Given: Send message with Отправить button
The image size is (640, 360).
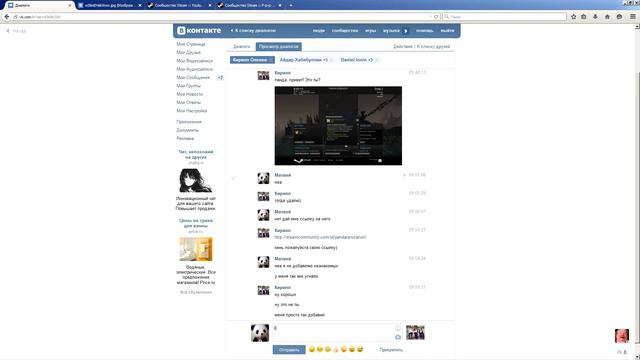Looking at the screenshot, I should [x=289, y=350].
